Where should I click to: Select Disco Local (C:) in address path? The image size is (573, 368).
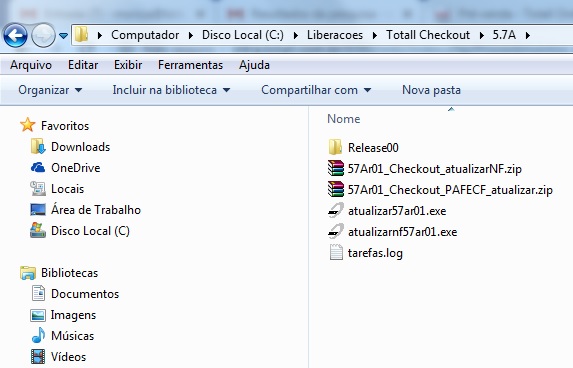[x=243, y=35]
